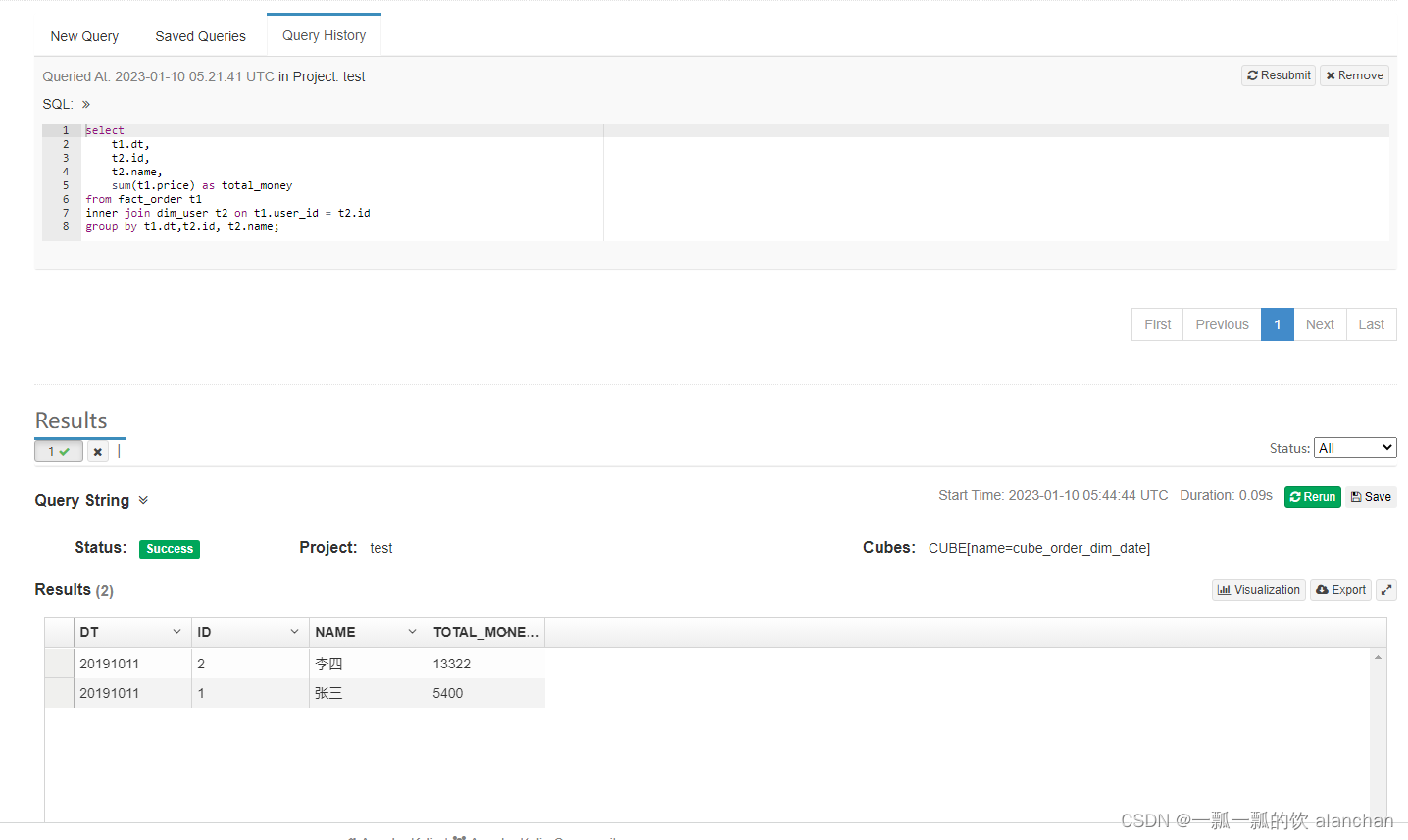
Task: Open the NAME column menu arrow
Action: 412,632
